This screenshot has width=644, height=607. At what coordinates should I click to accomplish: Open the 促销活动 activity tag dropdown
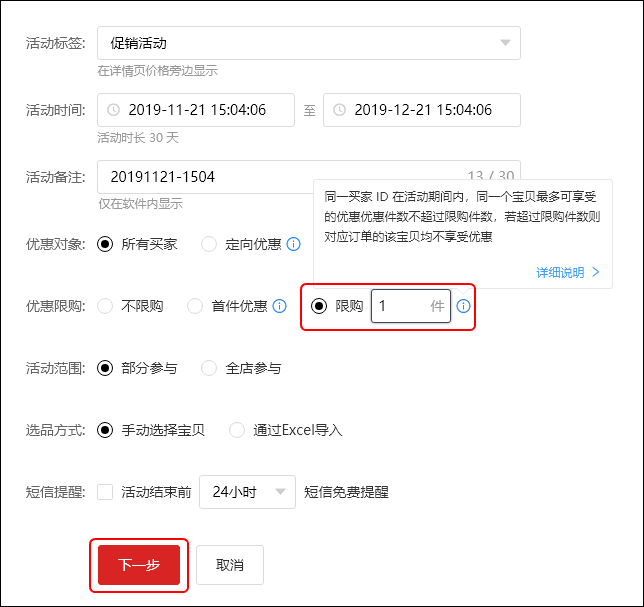[x=308, y=43]
